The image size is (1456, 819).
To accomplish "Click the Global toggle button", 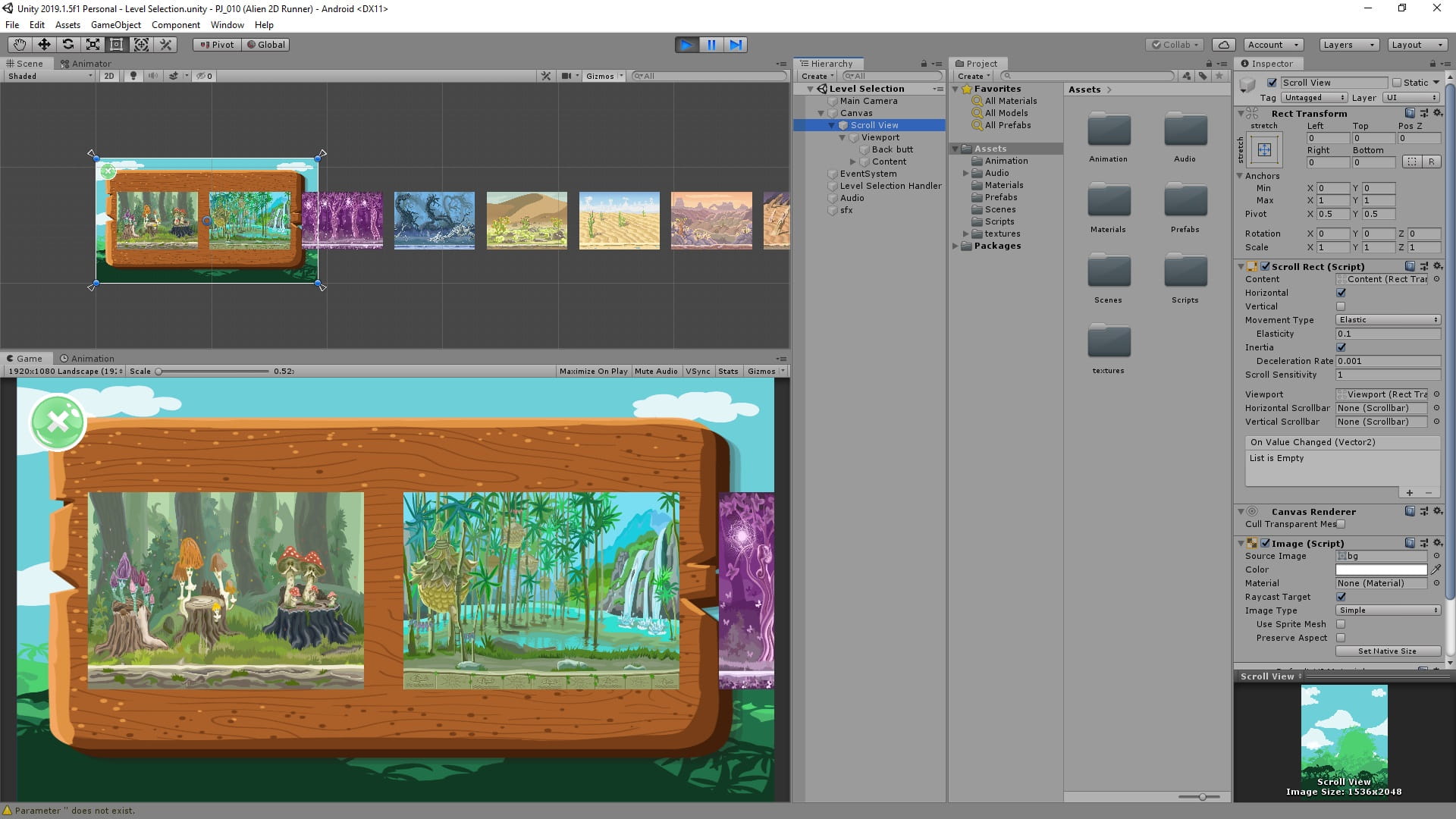I will coord(265,45).
